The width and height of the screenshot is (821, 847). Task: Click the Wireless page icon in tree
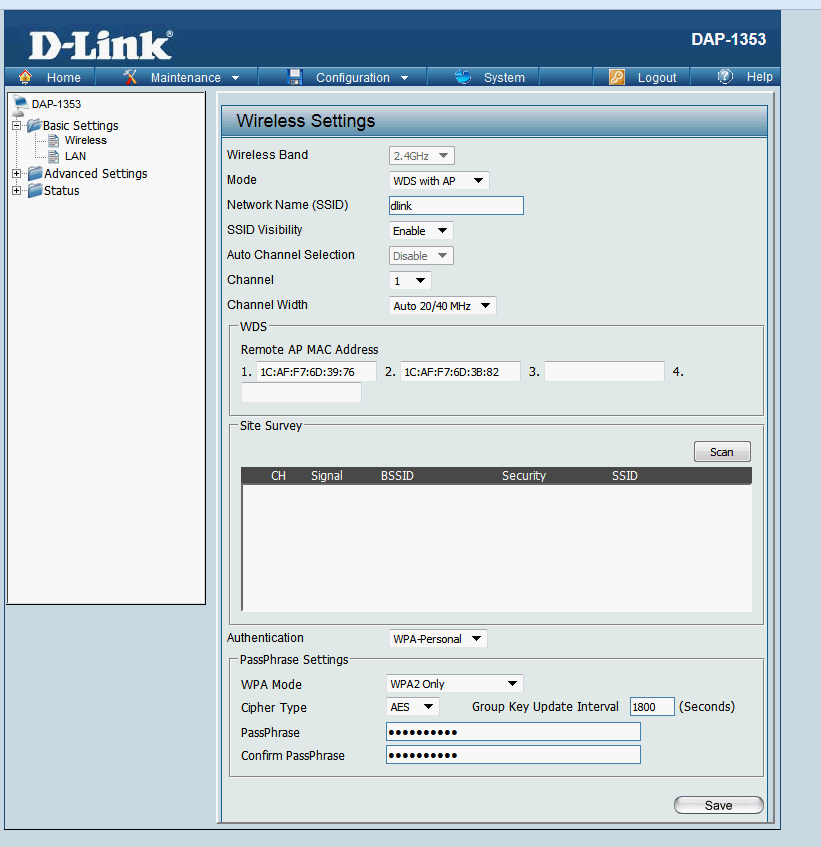tap(53, 140)
